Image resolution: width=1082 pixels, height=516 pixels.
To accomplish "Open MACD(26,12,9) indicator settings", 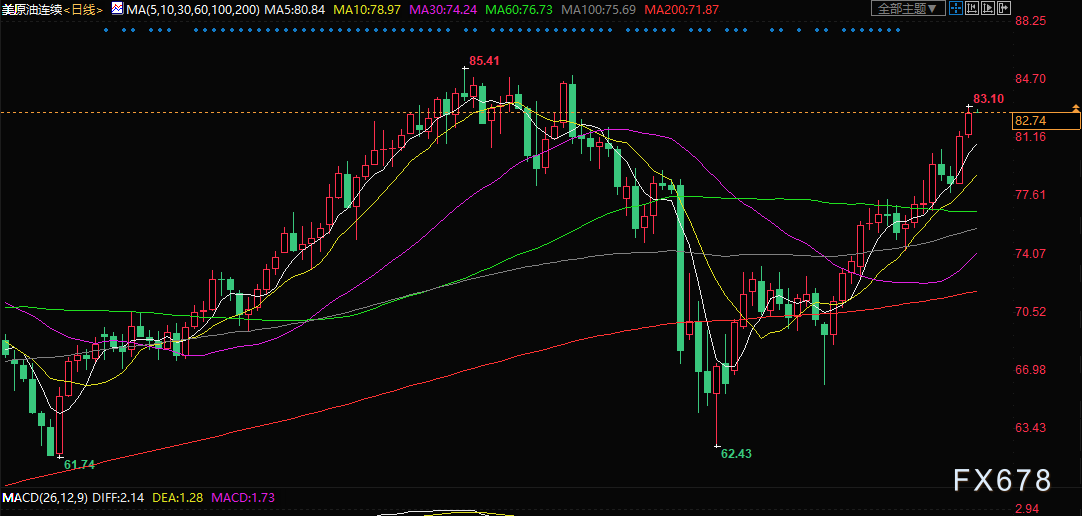I will point(44,497).
